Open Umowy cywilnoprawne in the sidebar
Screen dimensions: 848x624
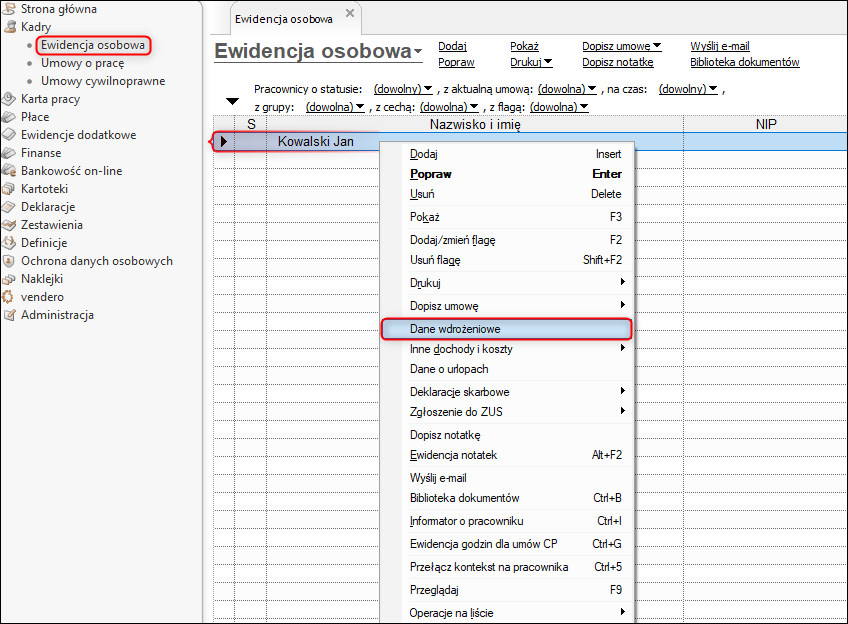click(x=103, y=81)
